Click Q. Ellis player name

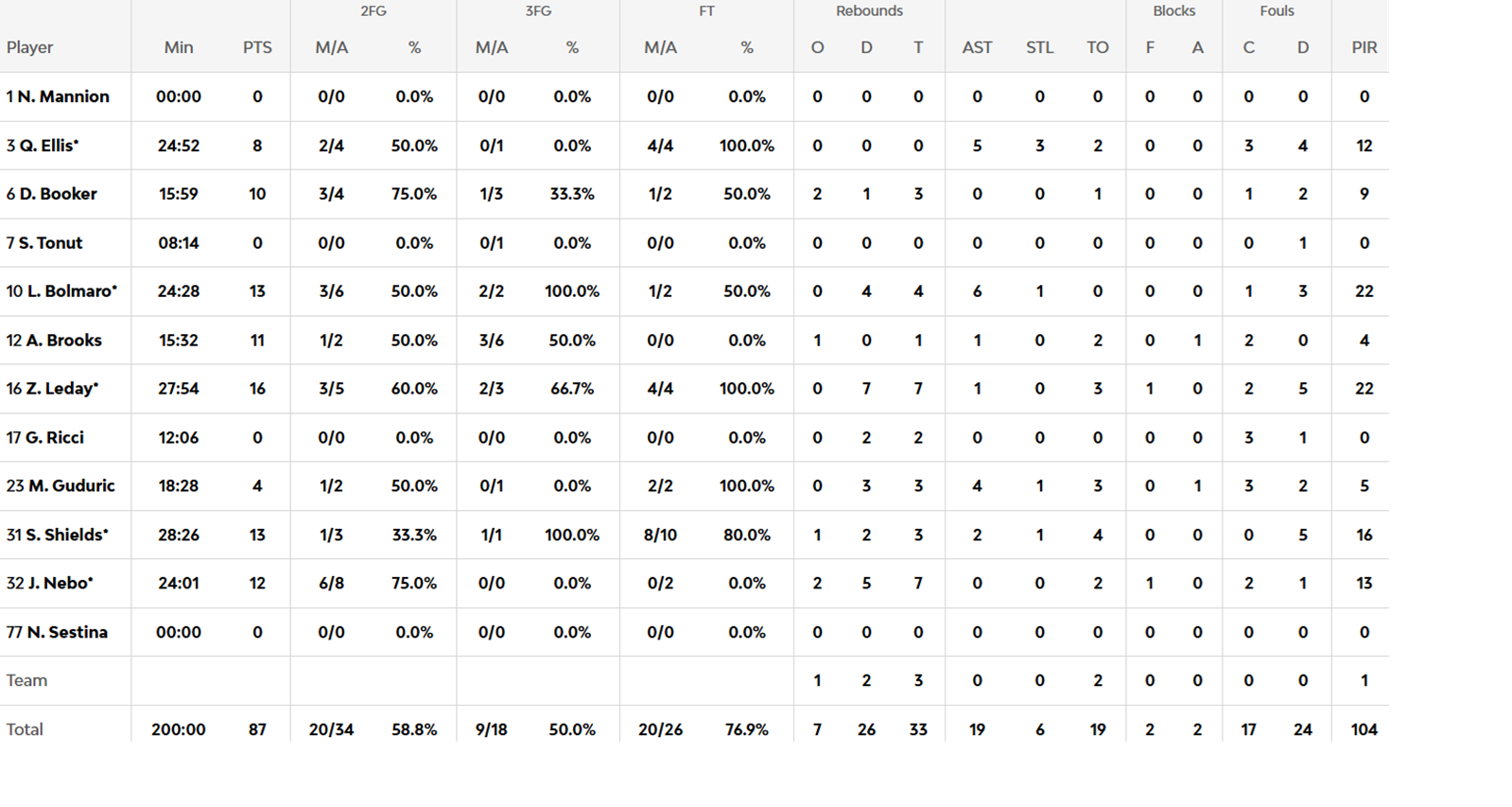point(48,146)
